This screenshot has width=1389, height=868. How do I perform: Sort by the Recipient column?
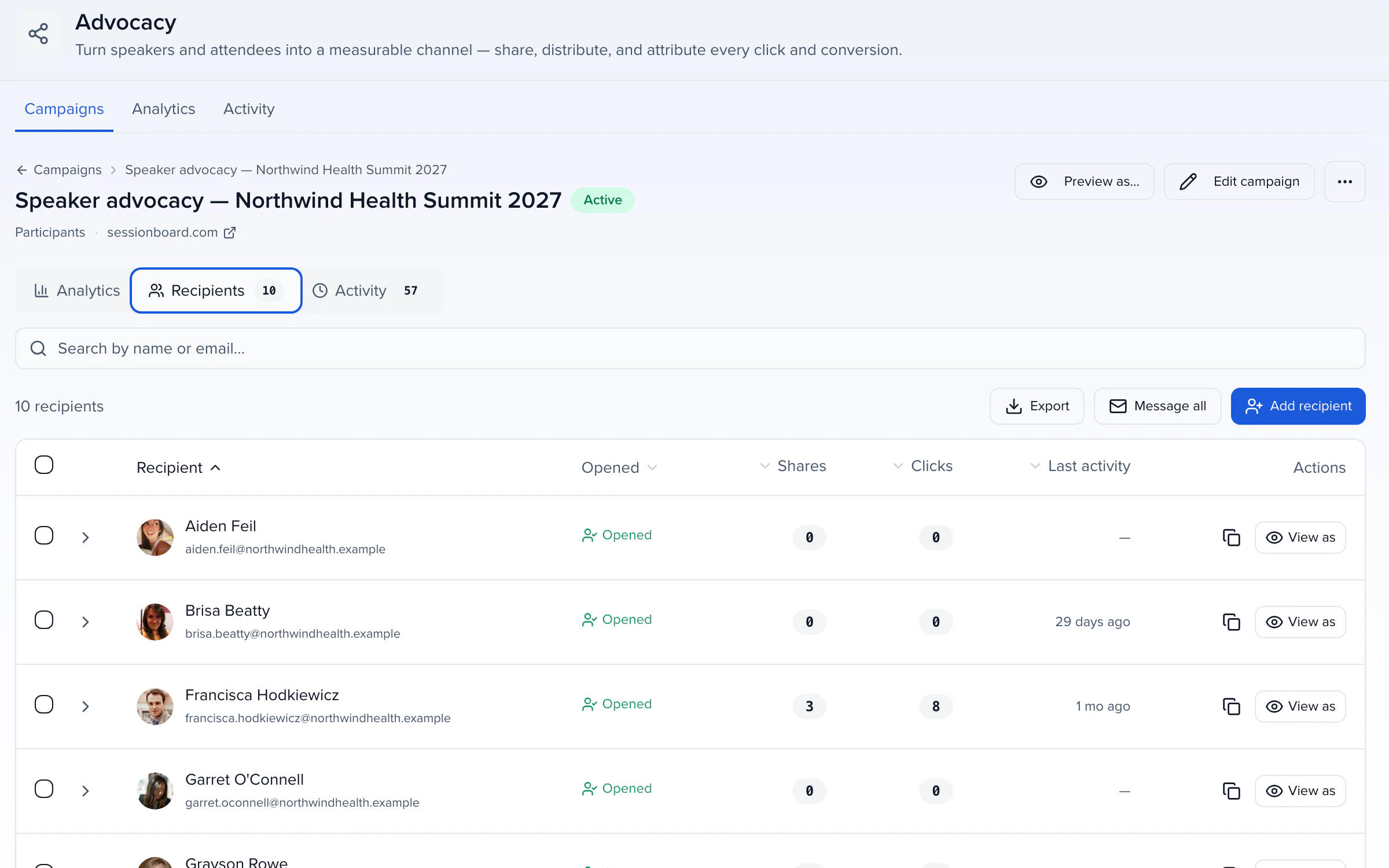pos(179,468)
